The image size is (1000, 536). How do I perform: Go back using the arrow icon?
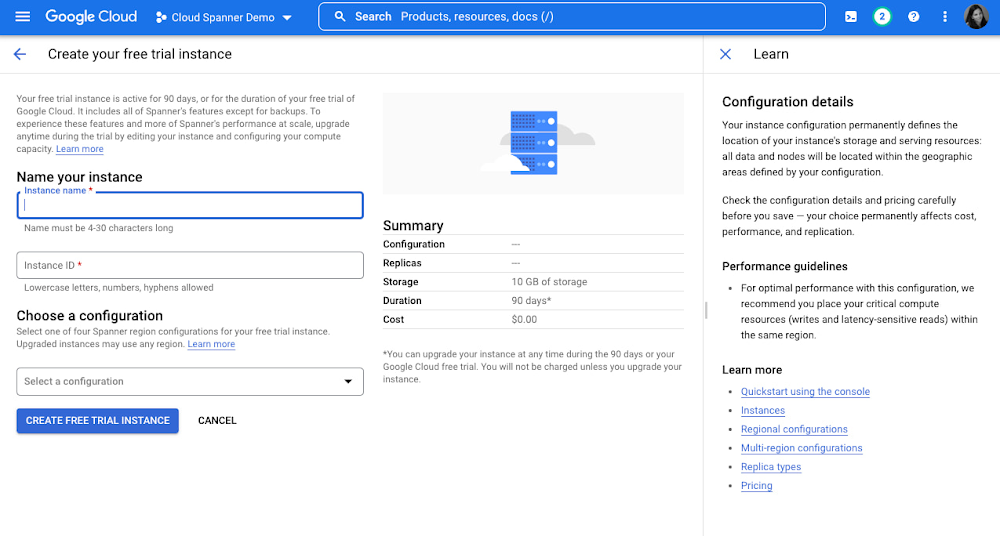[x=20, y=54]
